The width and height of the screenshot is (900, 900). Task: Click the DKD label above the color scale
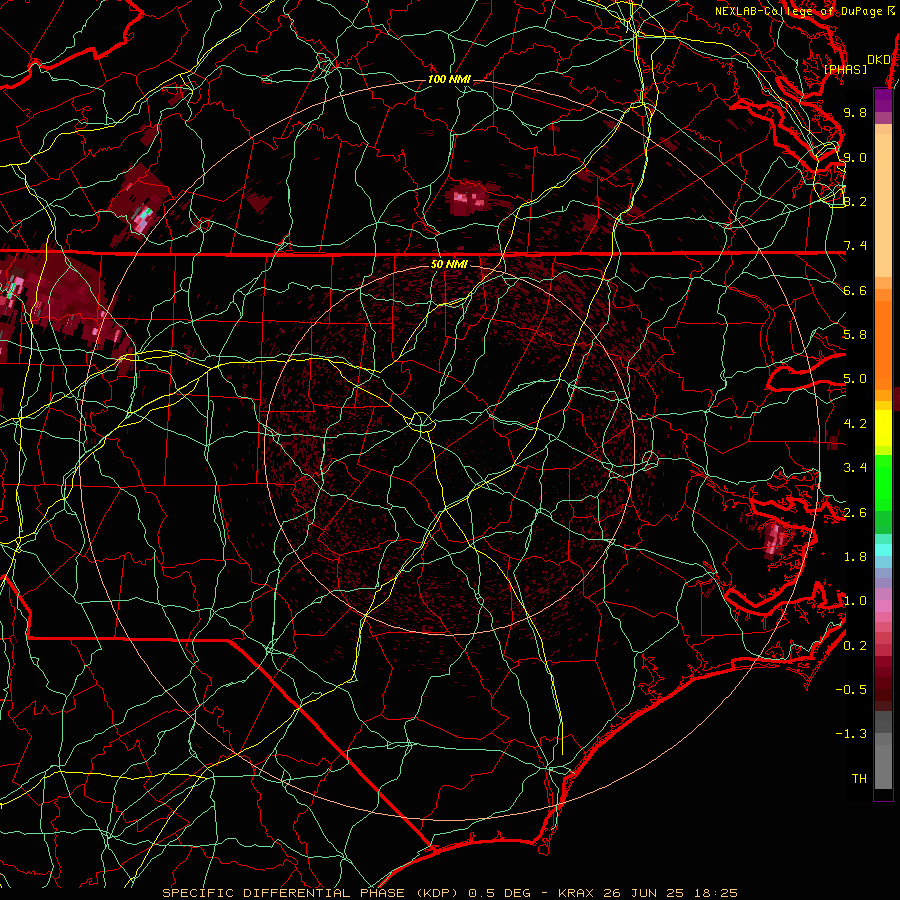[878, 60]
